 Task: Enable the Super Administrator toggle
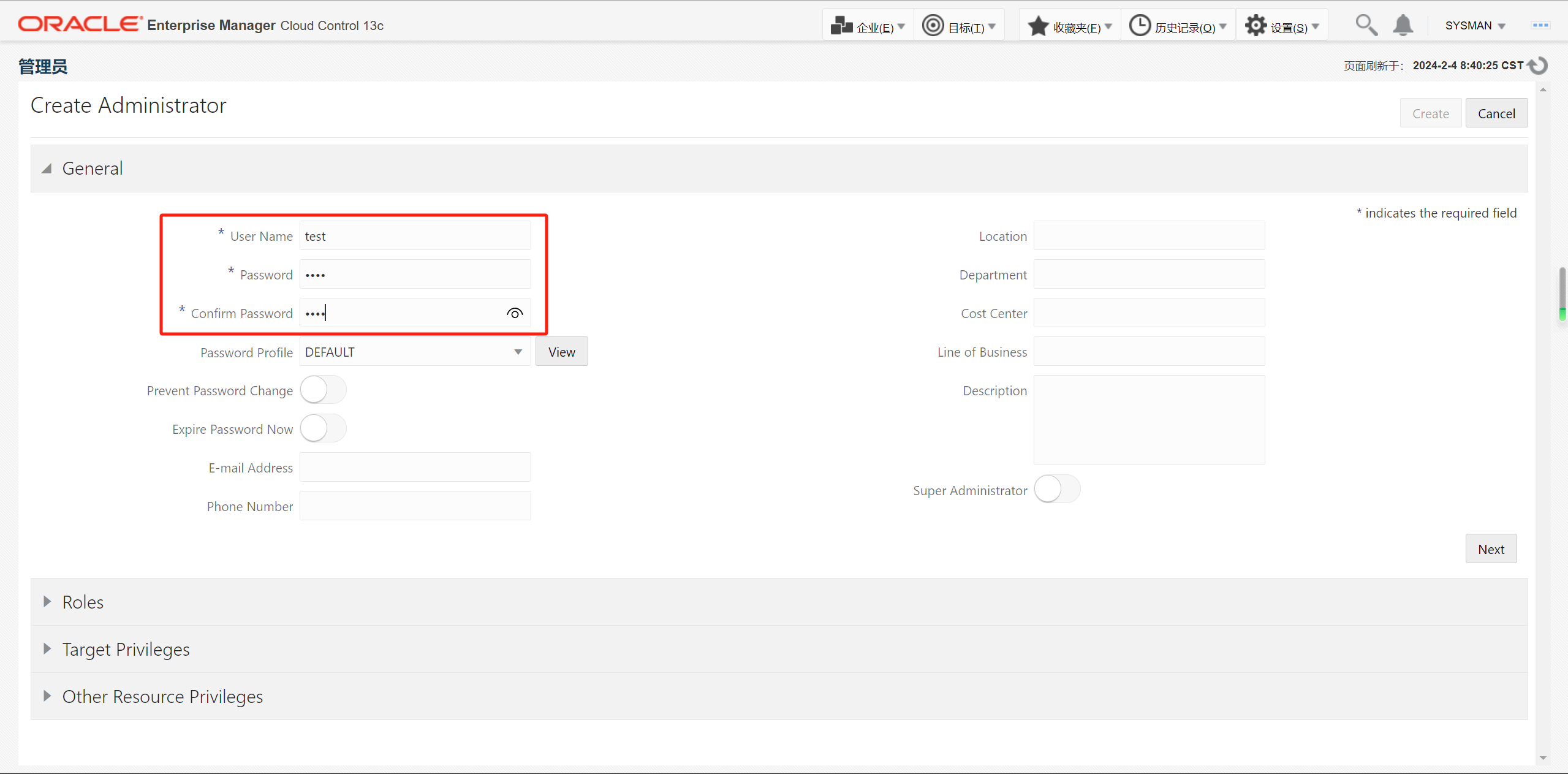click(x=1056, y=490)
